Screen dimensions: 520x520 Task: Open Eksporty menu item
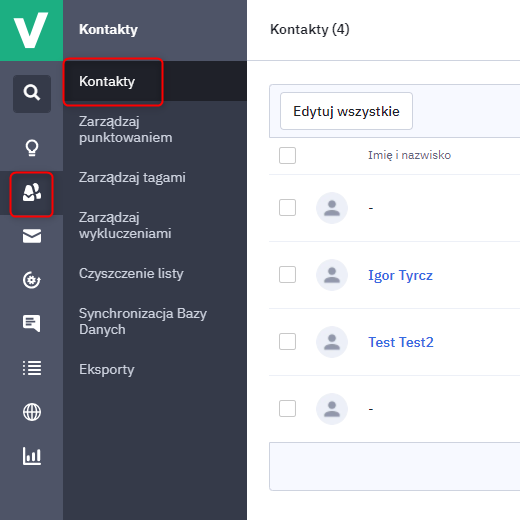107,369
